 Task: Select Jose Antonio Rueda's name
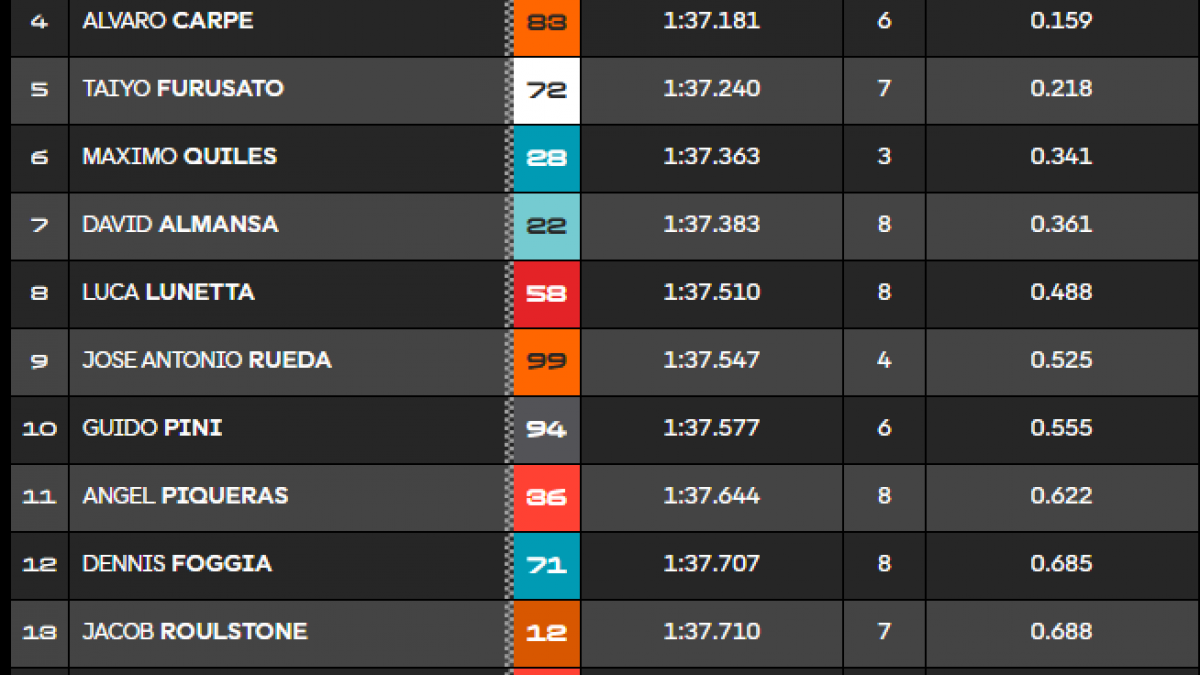click(x=207, y=360)
